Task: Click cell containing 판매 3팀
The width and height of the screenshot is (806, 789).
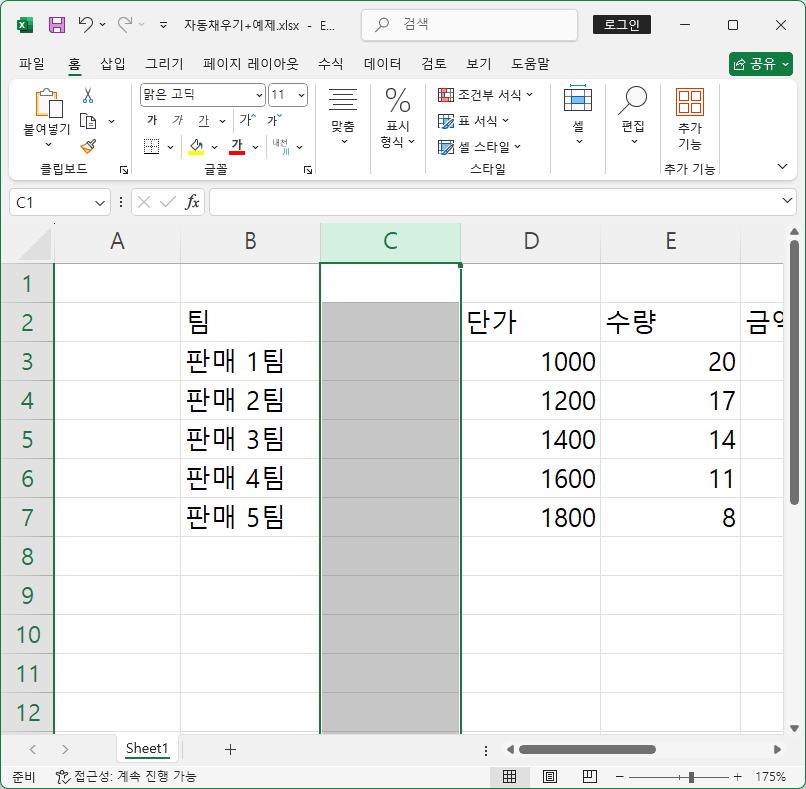Action: [x=250, y=439]
